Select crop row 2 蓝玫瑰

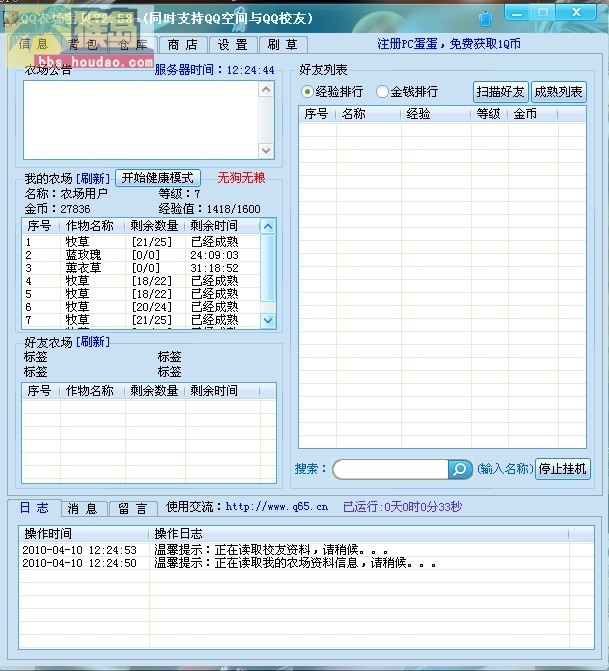click(x=141, y=255)
